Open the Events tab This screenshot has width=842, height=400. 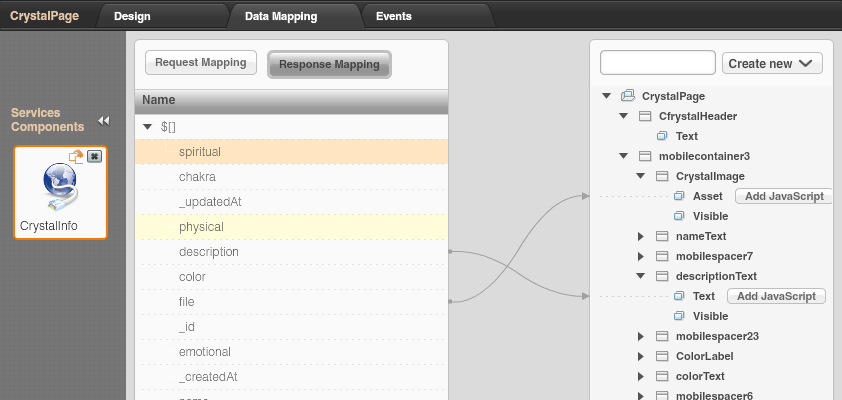coord(393,16)
